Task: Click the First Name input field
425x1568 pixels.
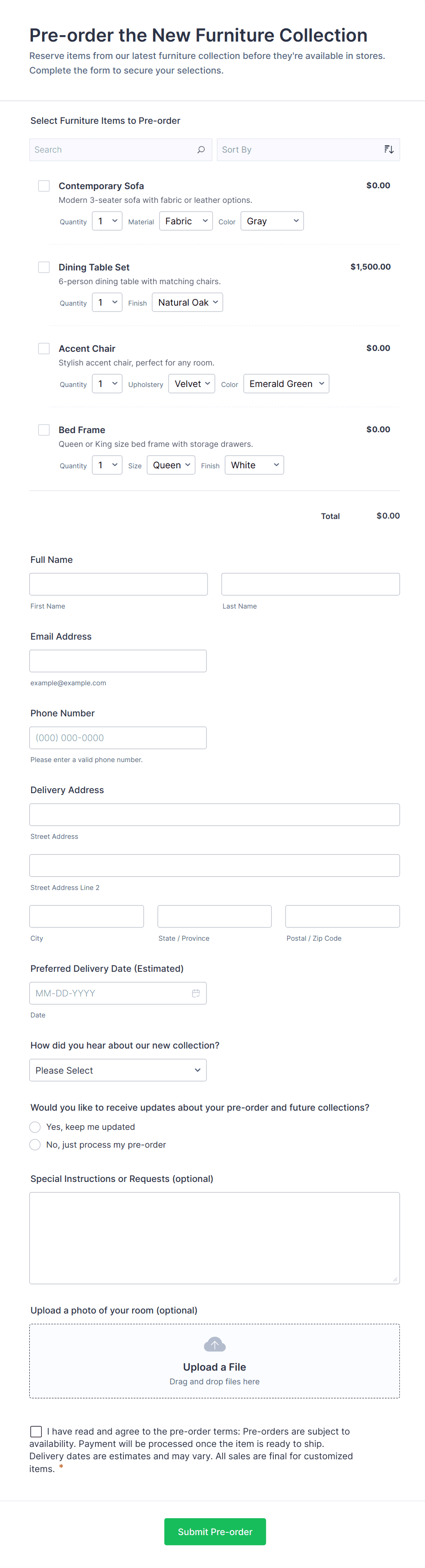Action: pyautogui.click(x=118, y=584)
